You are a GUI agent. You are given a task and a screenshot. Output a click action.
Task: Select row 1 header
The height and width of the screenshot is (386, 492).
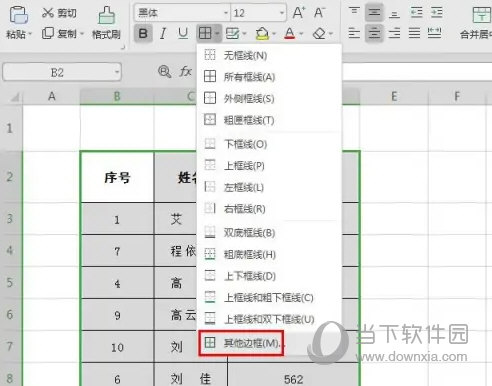[10, 128]
